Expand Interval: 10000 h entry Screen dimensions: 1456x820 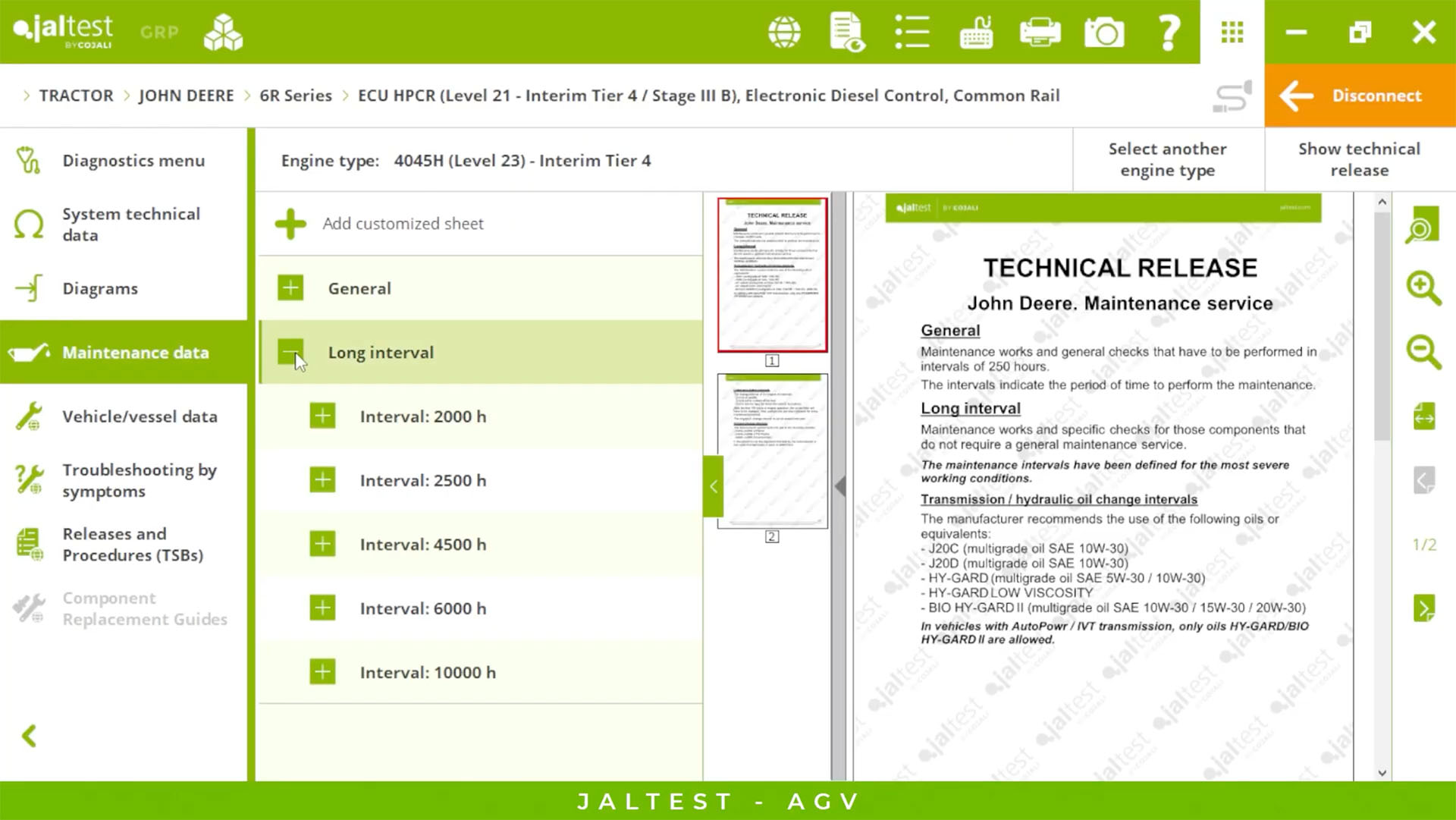(x=322, y=672)
